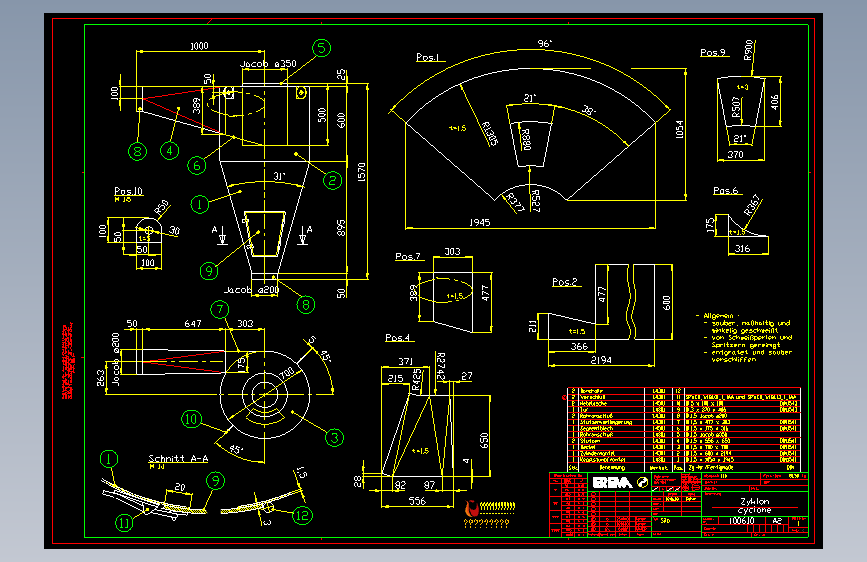Click the Pos.6 view label
The height and width of the screenshot is (562, 867).
coord(725,191)
